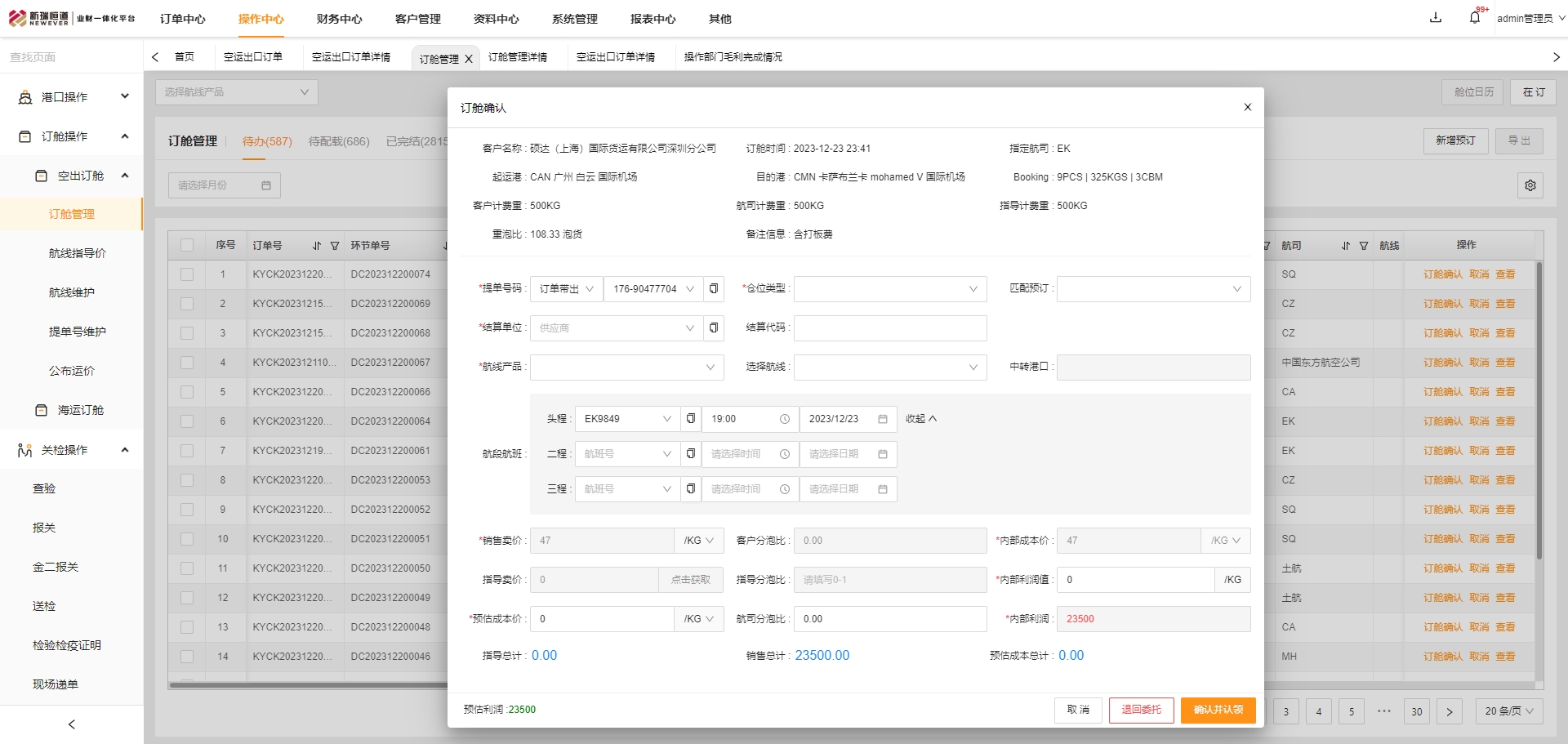Click the 航司分泡比 input field

(890, 619)
